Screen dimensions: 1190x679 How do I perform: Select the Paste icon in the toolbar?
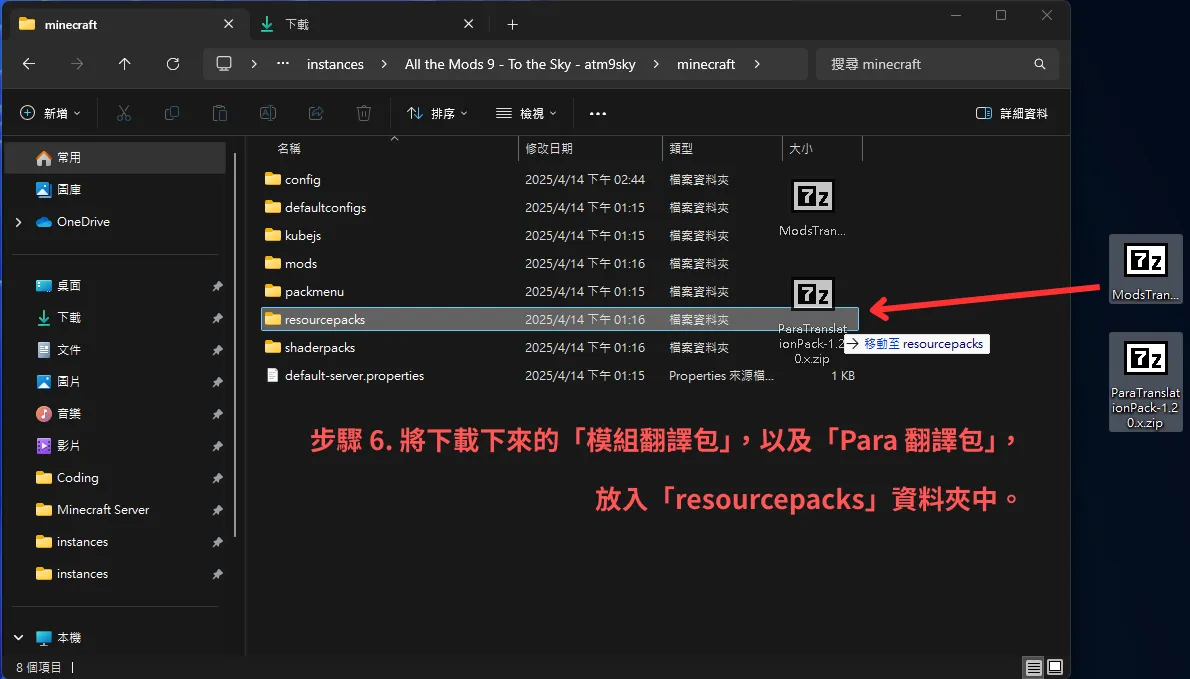point(219,112)
